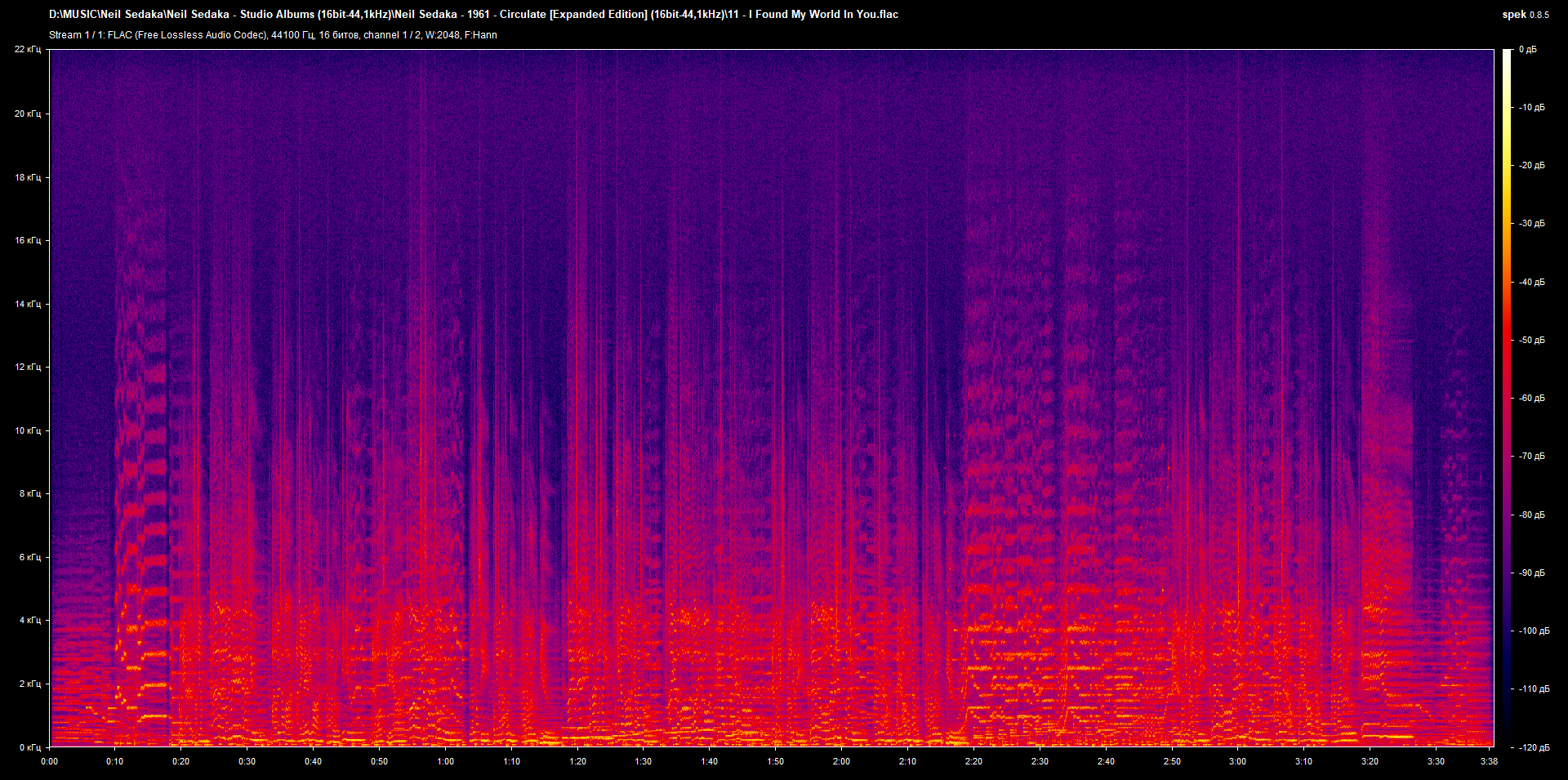This screenshot has width=1568, height=780.
Task: Click the 3:20 time axis label
Action: (x=1370, y=761)
